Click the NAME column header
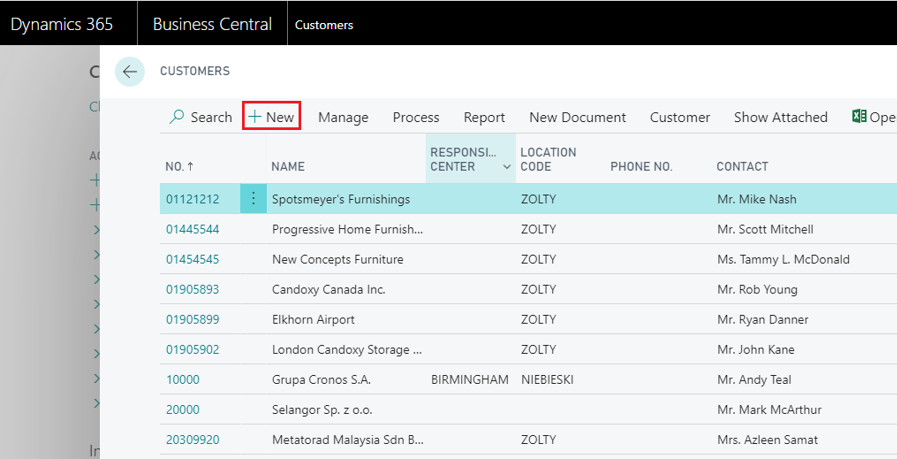897x459 pixels. pos(288,167)
